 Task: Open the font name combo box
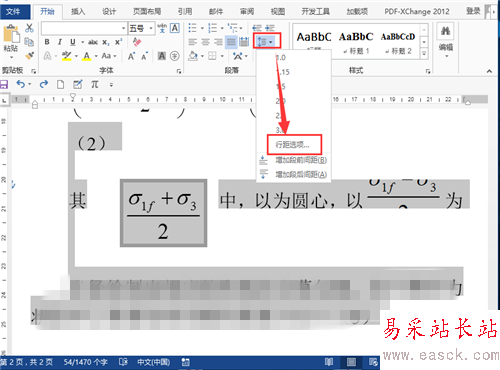84,28
